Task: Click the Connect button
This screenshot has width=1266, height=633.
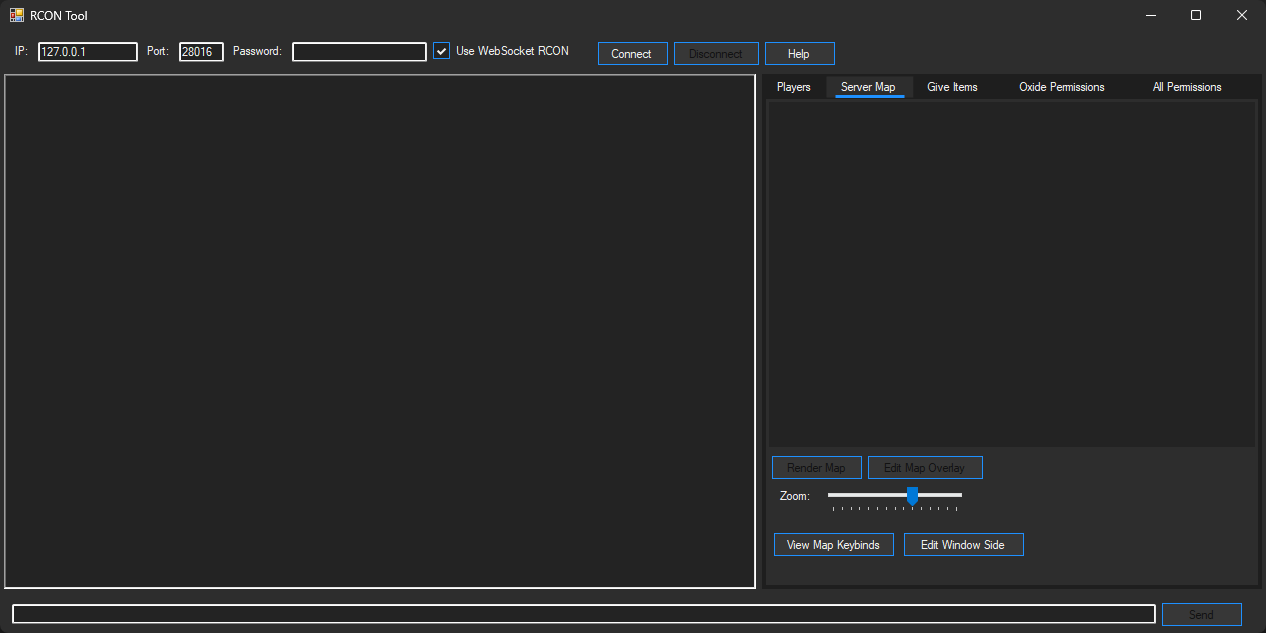Action: click(632, 53)
